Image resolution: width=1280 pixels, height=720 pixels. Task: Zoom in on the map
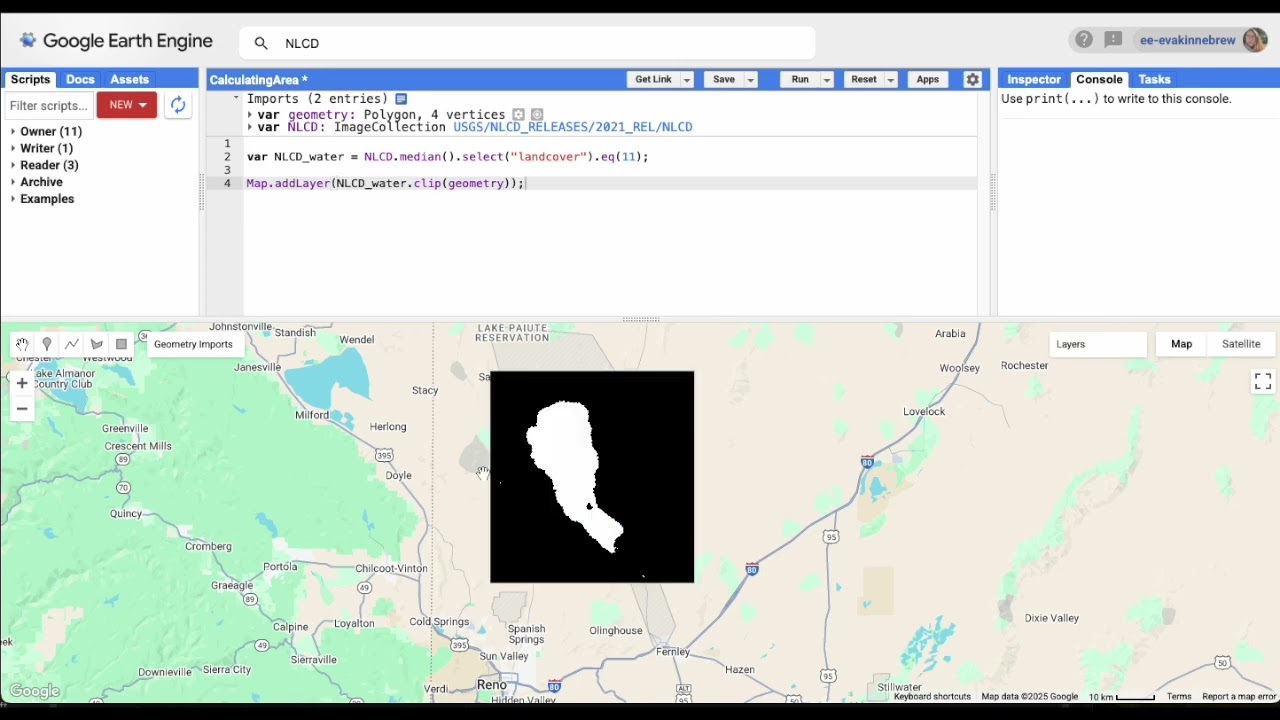[22, 383]
